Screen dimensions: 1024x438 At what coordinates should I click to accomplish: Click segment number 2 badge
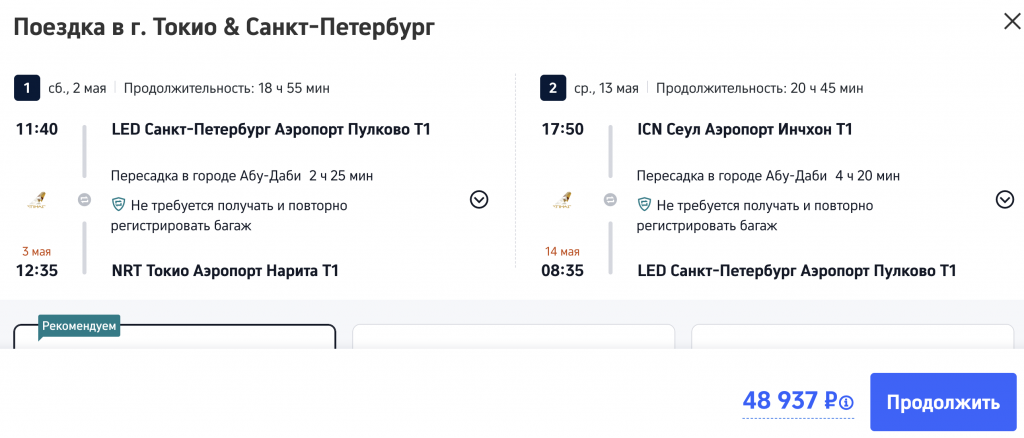pos(553,88)
